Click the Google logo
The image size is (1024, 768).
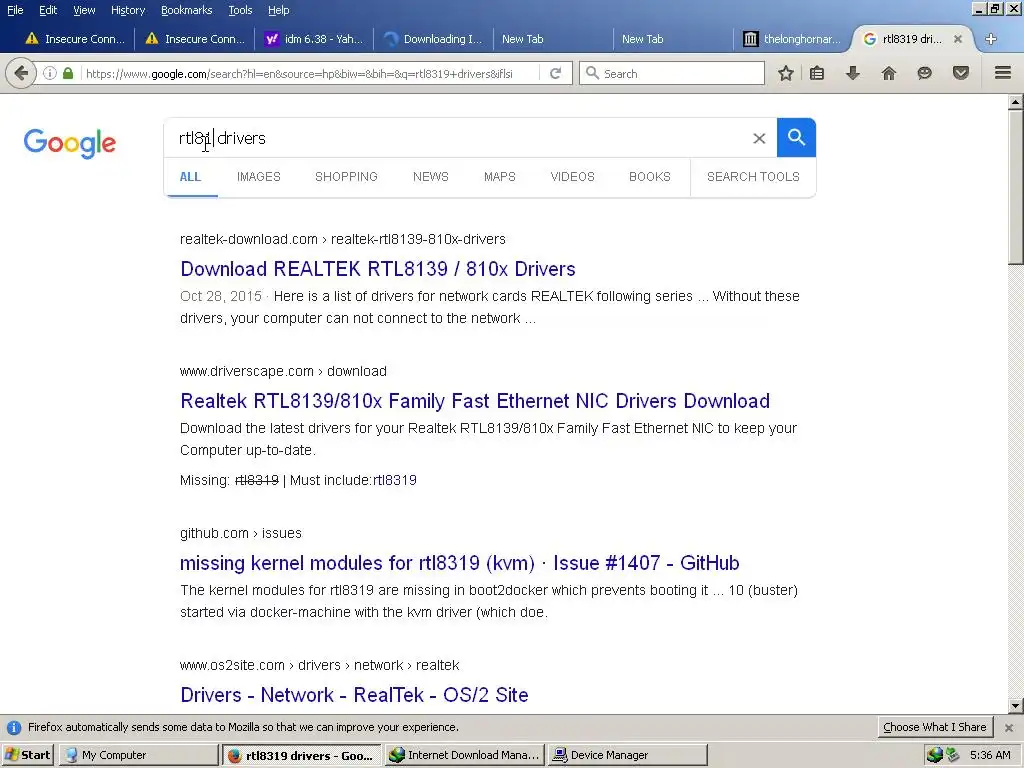pyautogui.click(x=70, y=143)
